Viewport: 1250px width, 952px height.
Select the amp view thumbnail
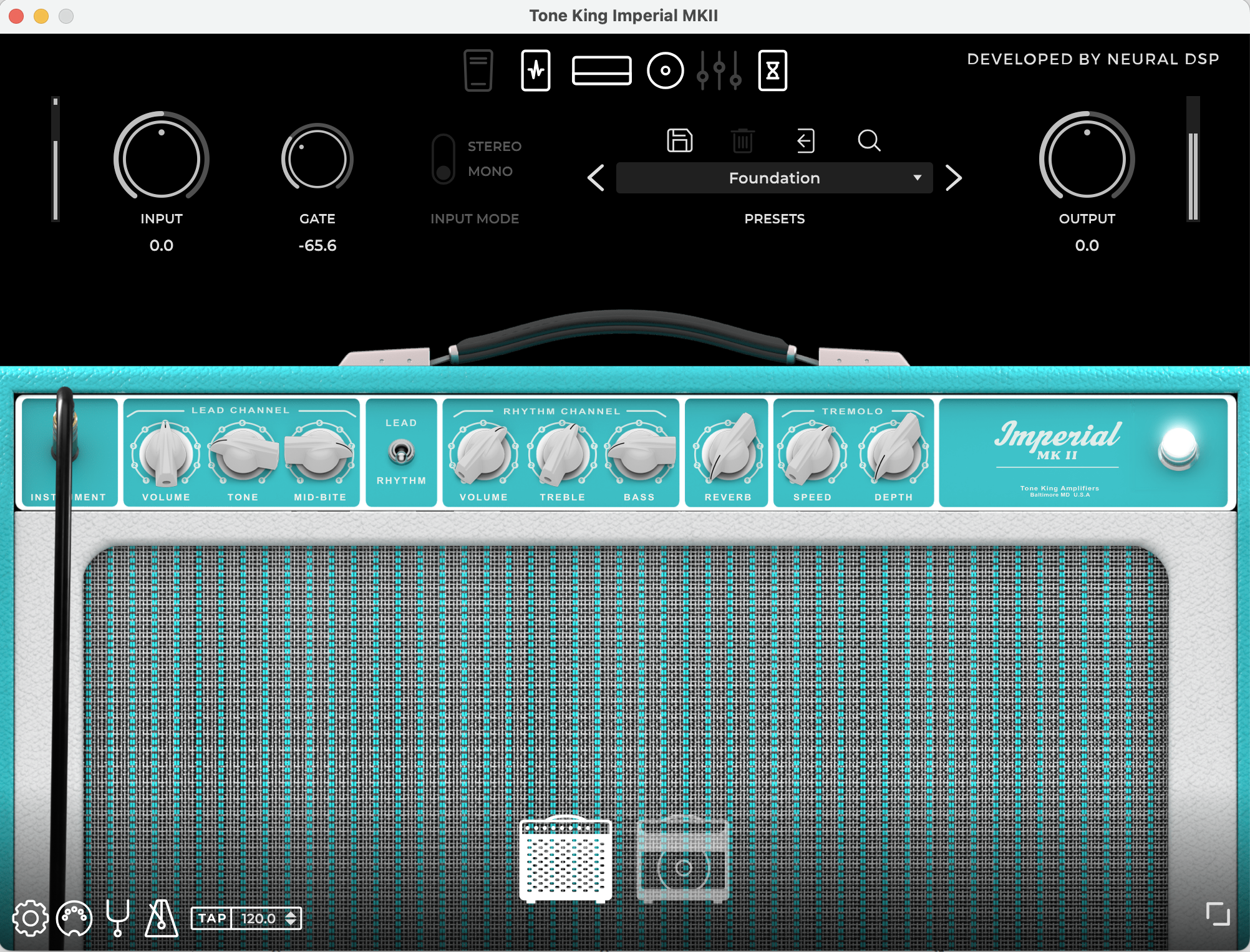pos(566,859)
